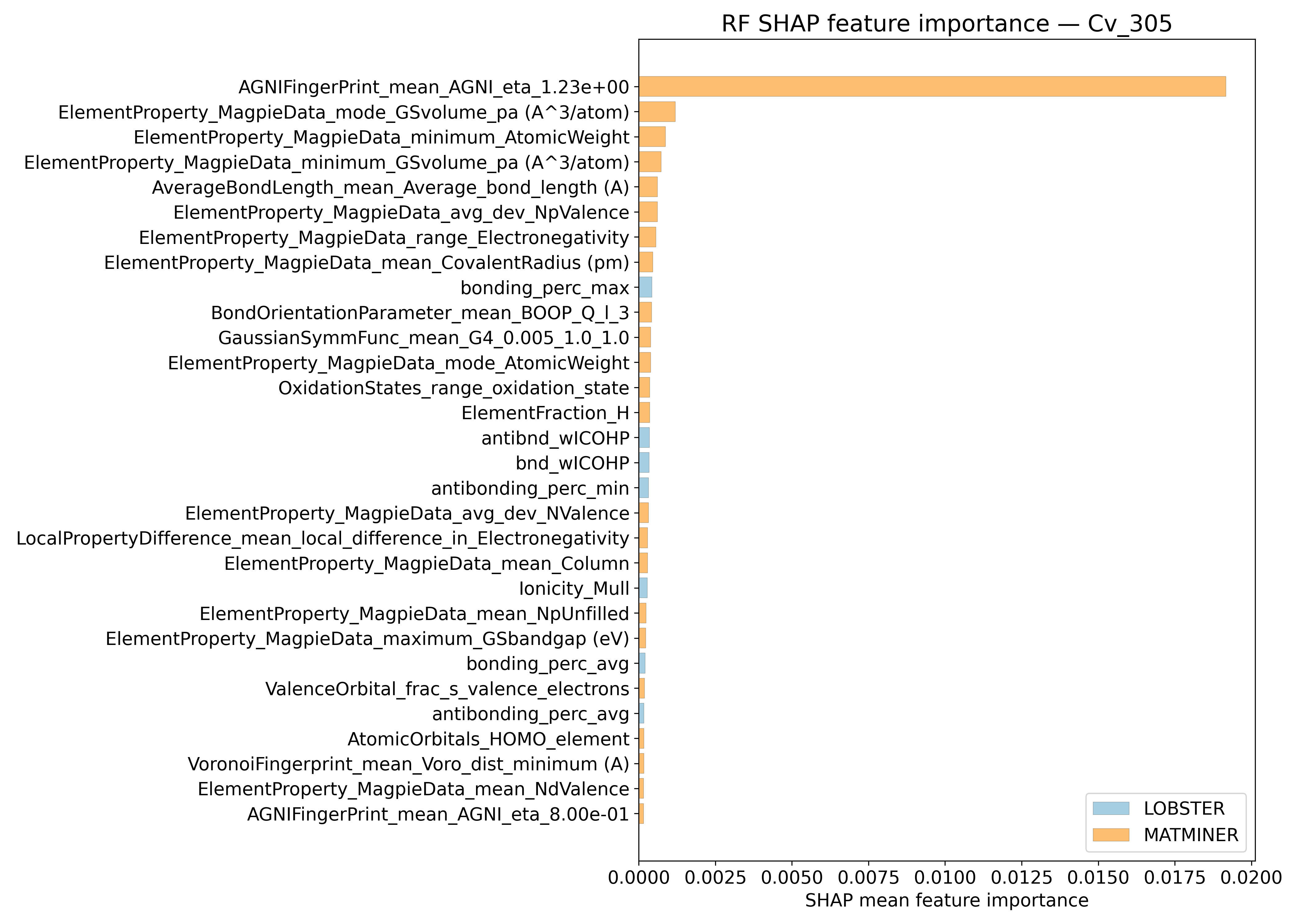Viewport: 1294px width, 924px height.
Task: Click the bnd_wICOHP blue bar
Action: 644,463
